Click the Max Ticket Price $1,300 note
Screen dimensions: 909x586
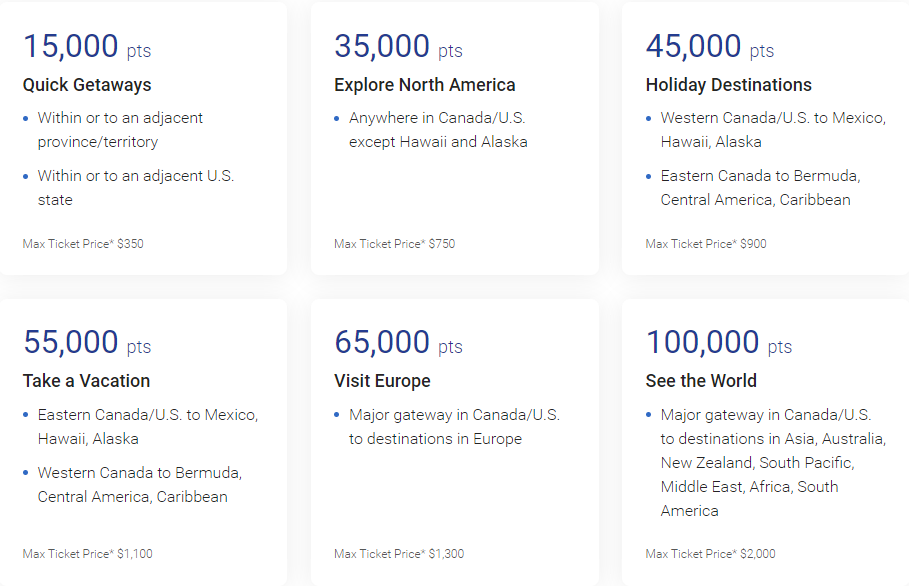pyautogui.click(x=399, y=554)
